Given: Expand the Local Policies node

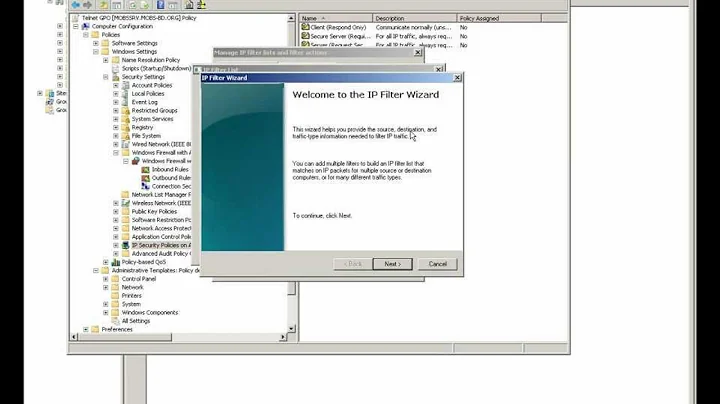Looking at the screenshot, I should coord(116,94).
